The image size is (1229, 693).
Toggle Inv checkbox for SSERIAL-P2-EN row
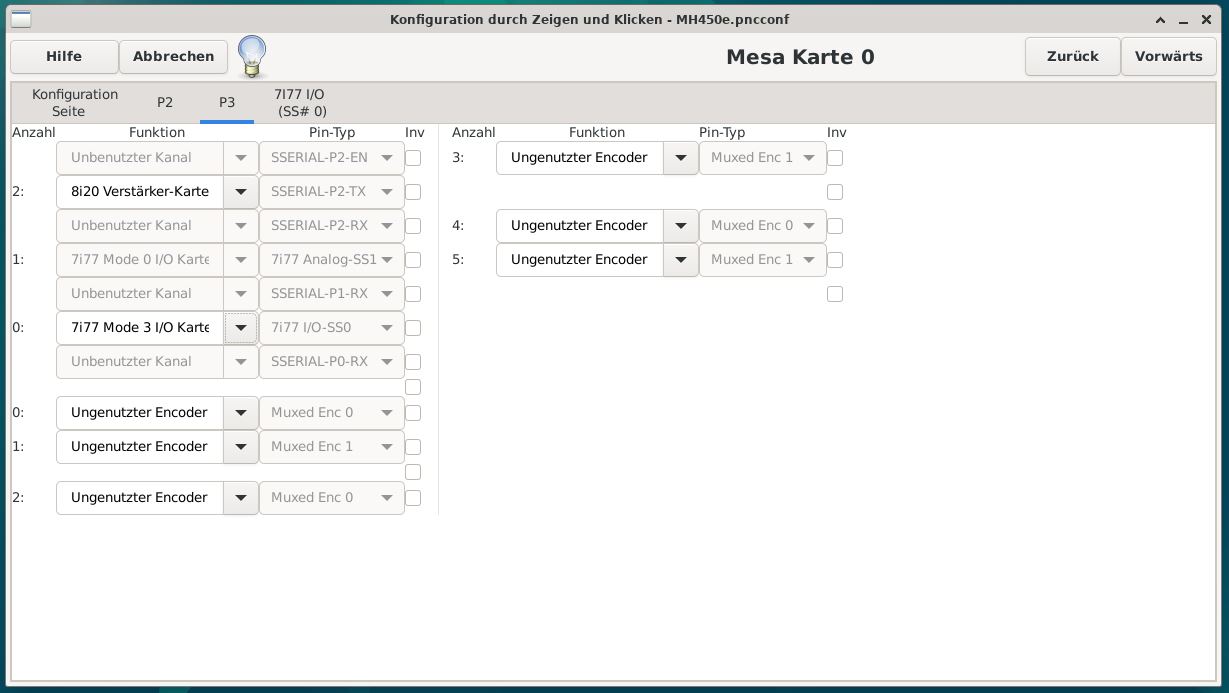[413, 158]
